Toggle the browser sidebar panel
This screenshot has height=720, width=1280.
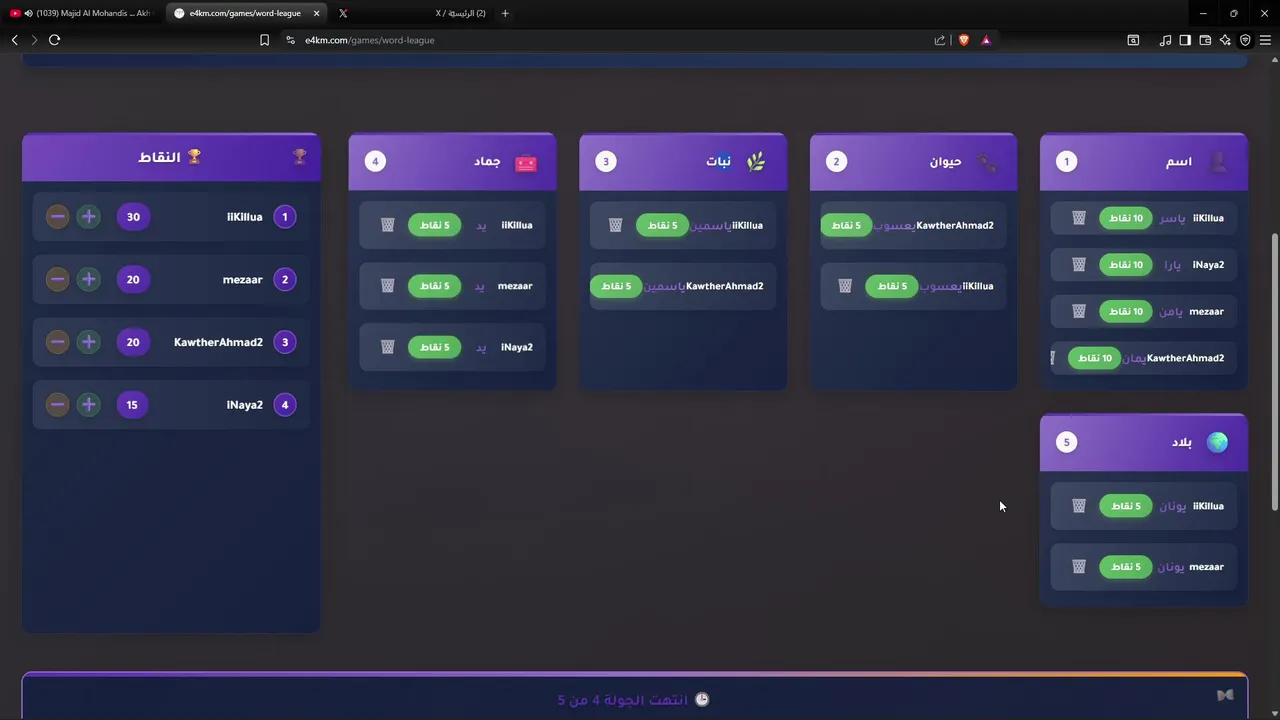click(x=1185, y=40)
